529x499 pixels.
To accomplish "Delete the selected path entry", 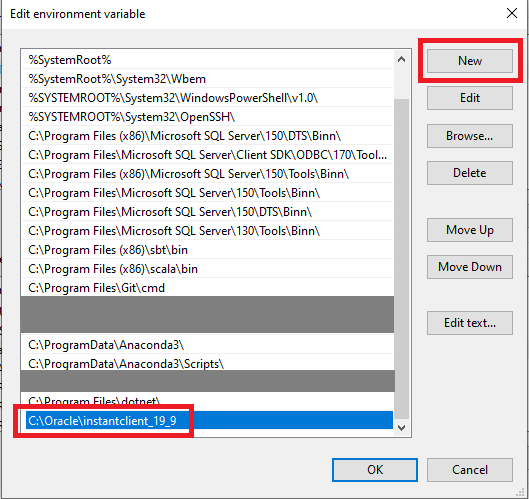I will click(x=470, y=173).
